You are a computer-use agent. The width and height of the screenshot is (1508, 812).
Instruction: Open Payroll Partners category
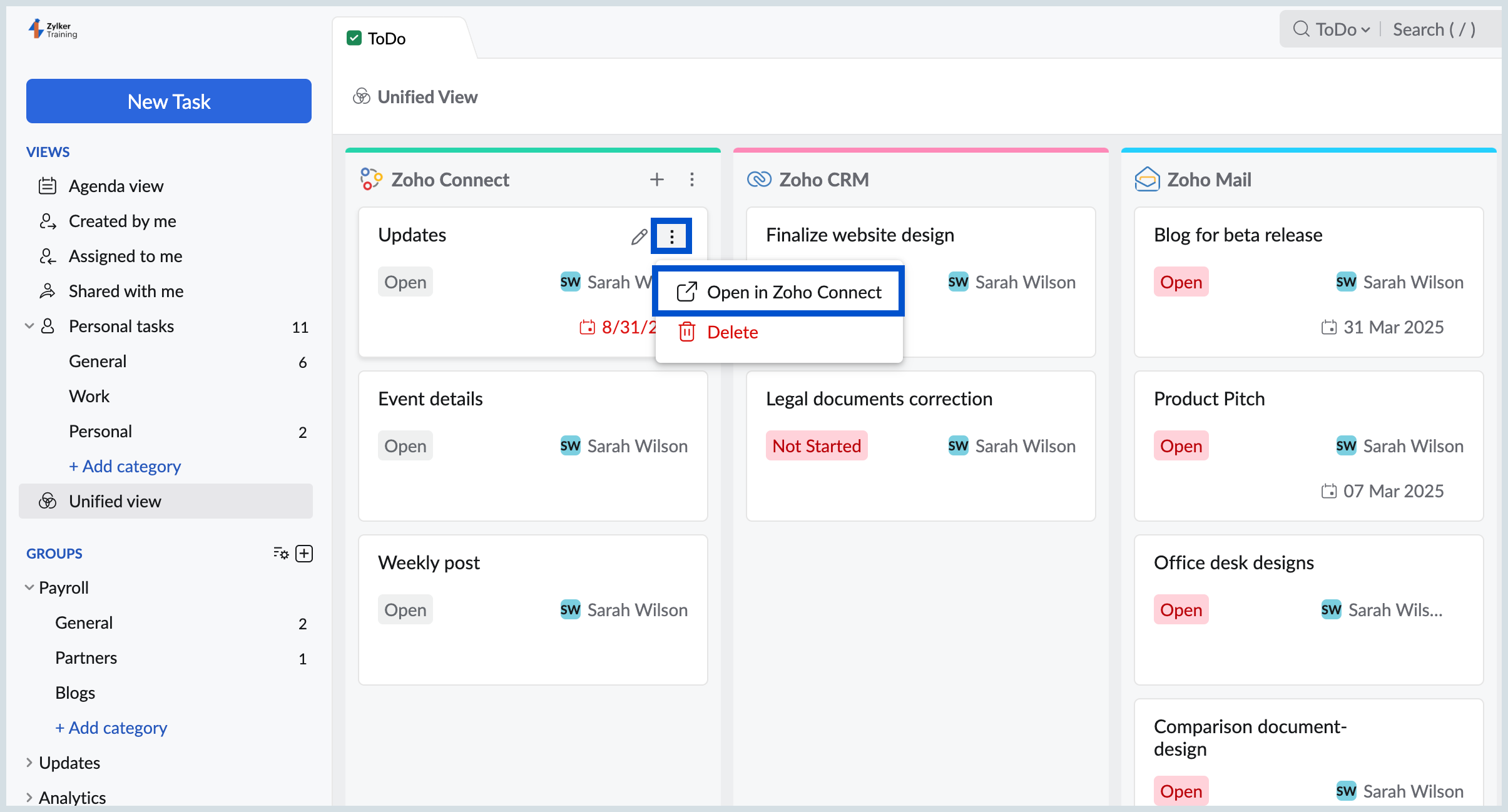[x=86, y=657]
